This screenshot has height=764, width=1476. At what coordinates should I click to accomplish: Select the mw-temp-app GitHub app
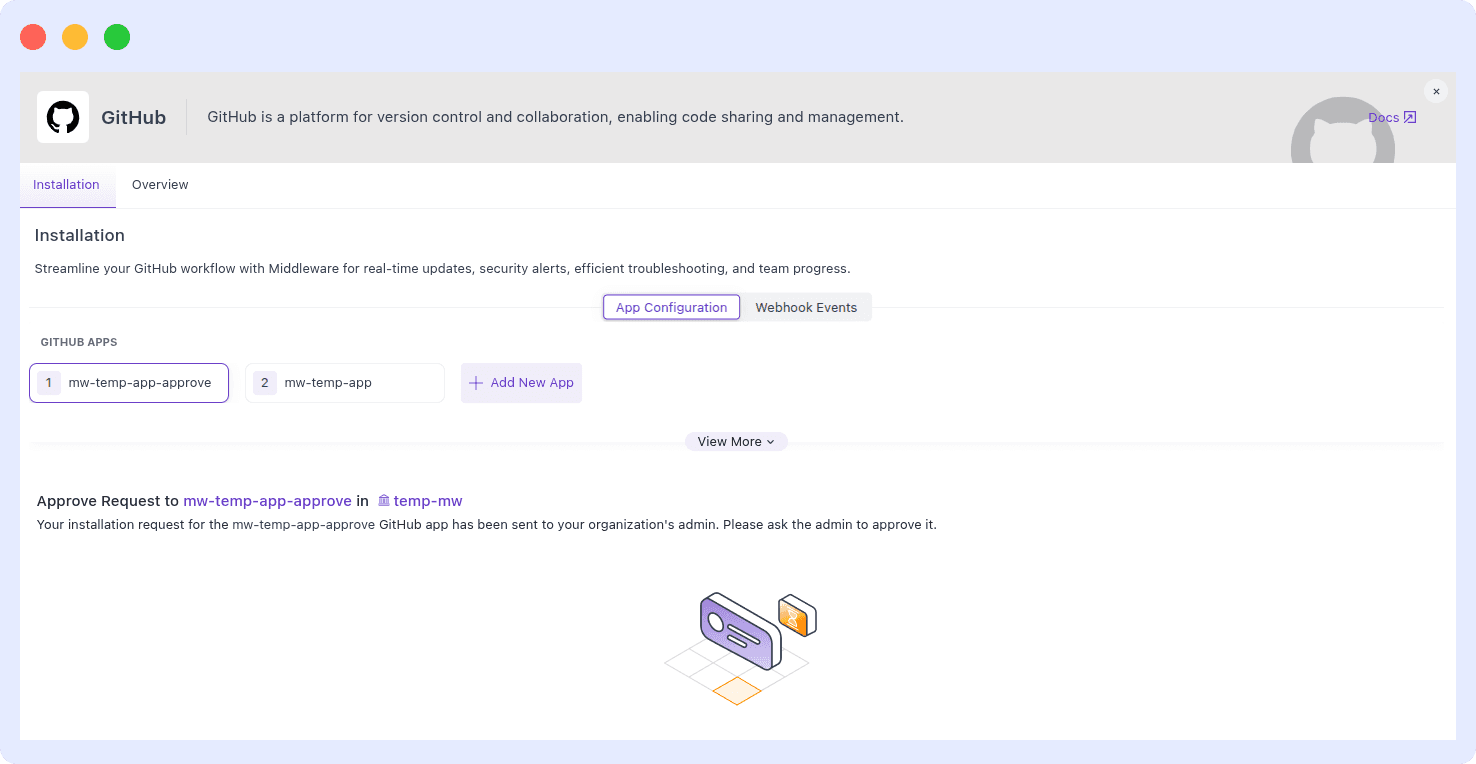click(344, 382)
